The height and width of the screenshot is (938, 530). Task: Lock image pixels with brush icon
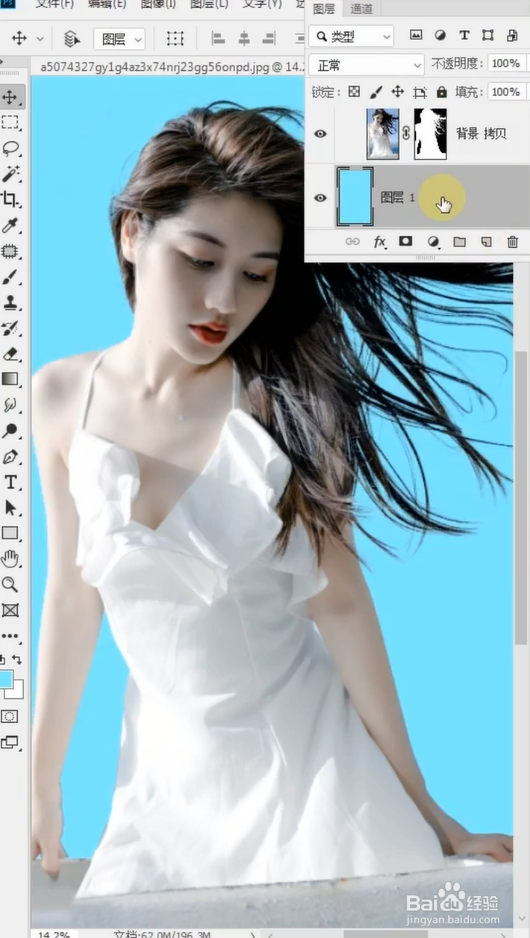[x=376, y=92]
